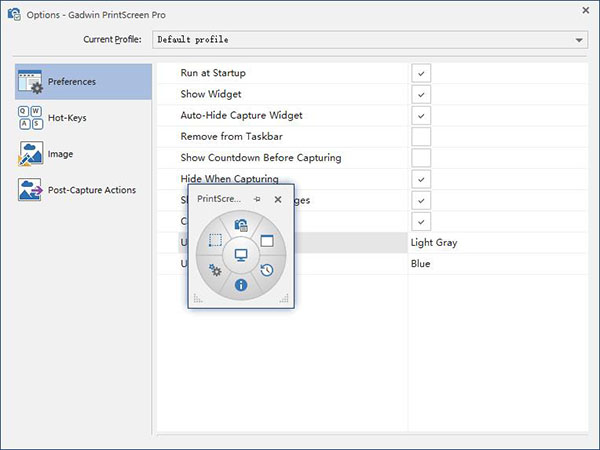Image resolution: width=600 pixels, height=450 pixels.
Task: Open Post-Capture Actions settings
Action: pyautogui.click(x=83, y=190)
